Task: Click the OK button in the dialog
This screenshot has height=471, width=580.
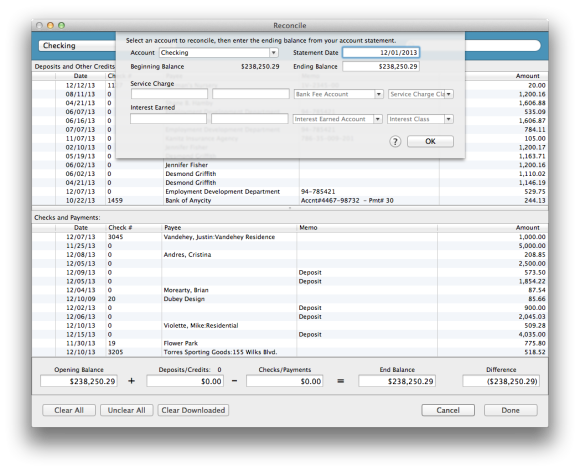Action: (430, 141)
